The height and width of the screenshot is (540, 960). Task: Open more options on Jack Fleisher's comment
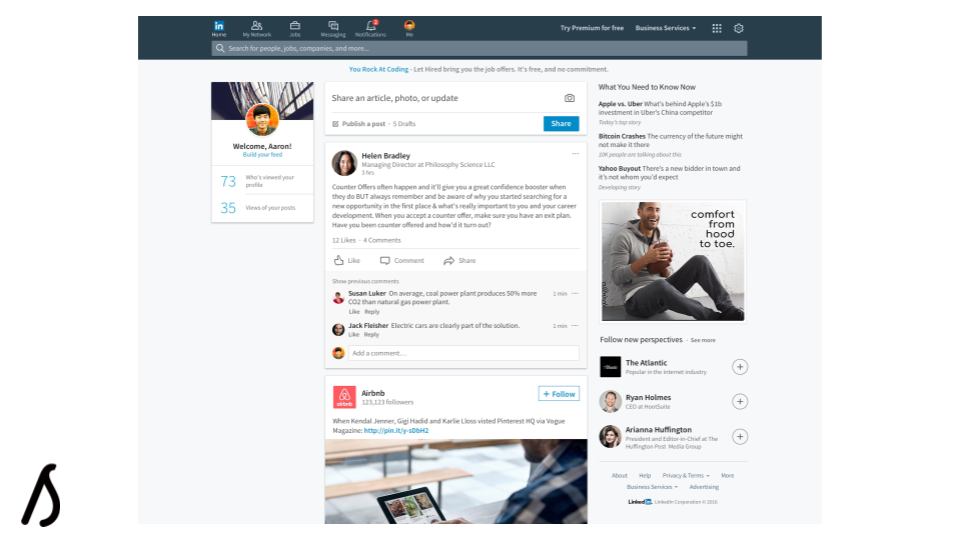[575, 326]
